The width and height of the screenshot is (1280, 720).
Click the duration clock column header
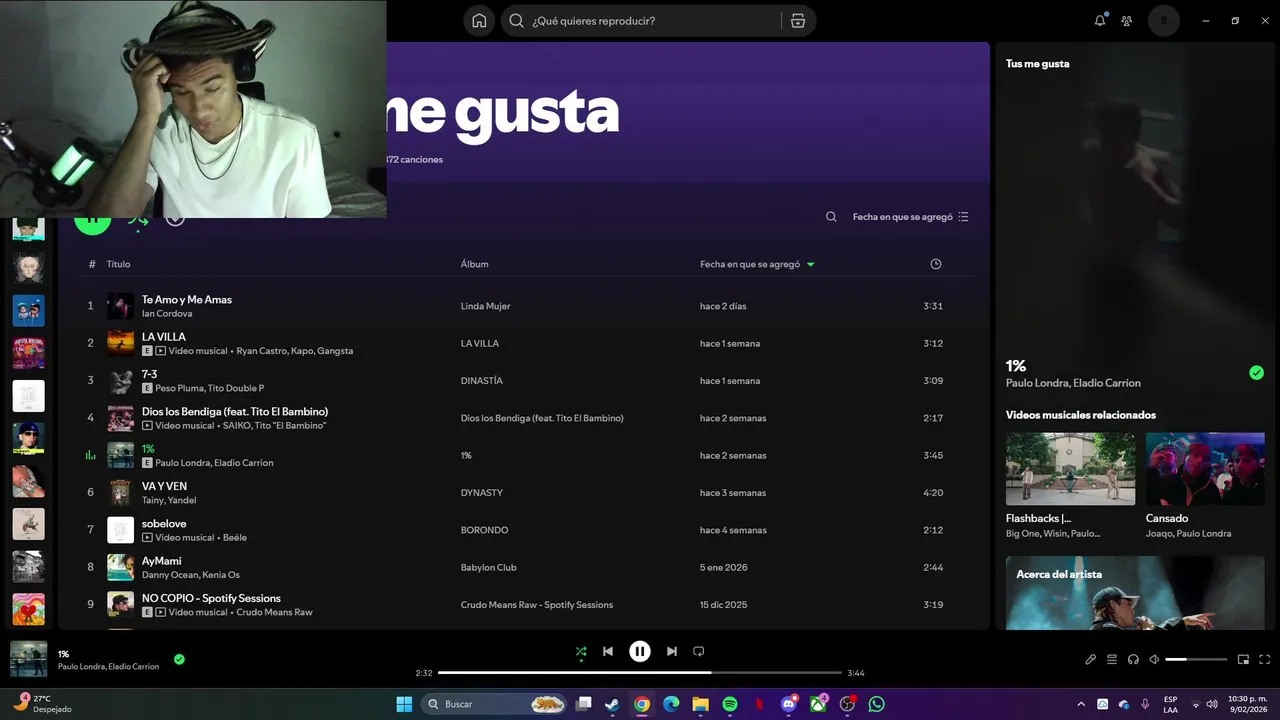(x=935, y=264)
